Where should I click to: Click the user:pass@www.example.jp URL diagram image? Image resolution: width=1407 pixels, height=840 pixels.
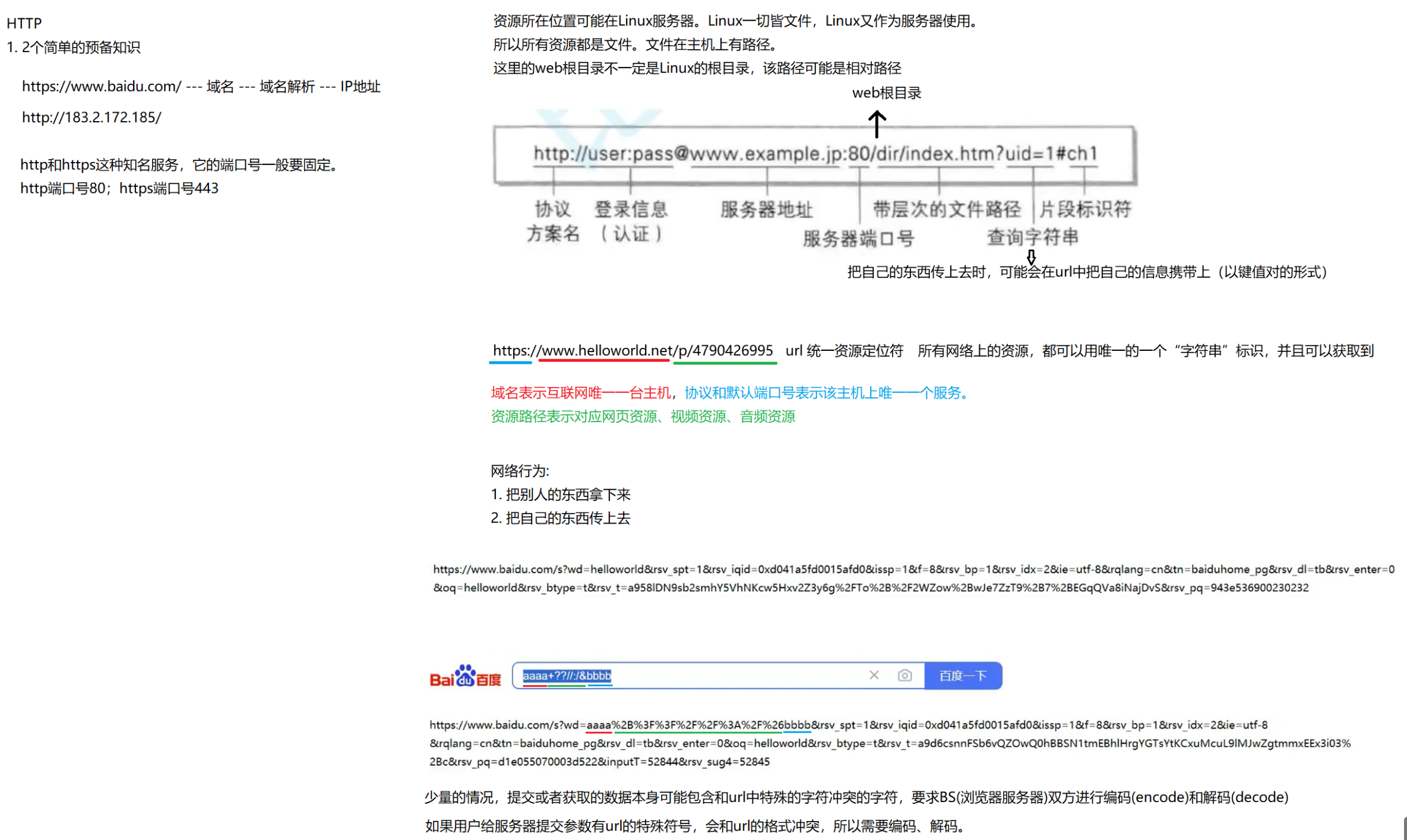pos(814,156)
